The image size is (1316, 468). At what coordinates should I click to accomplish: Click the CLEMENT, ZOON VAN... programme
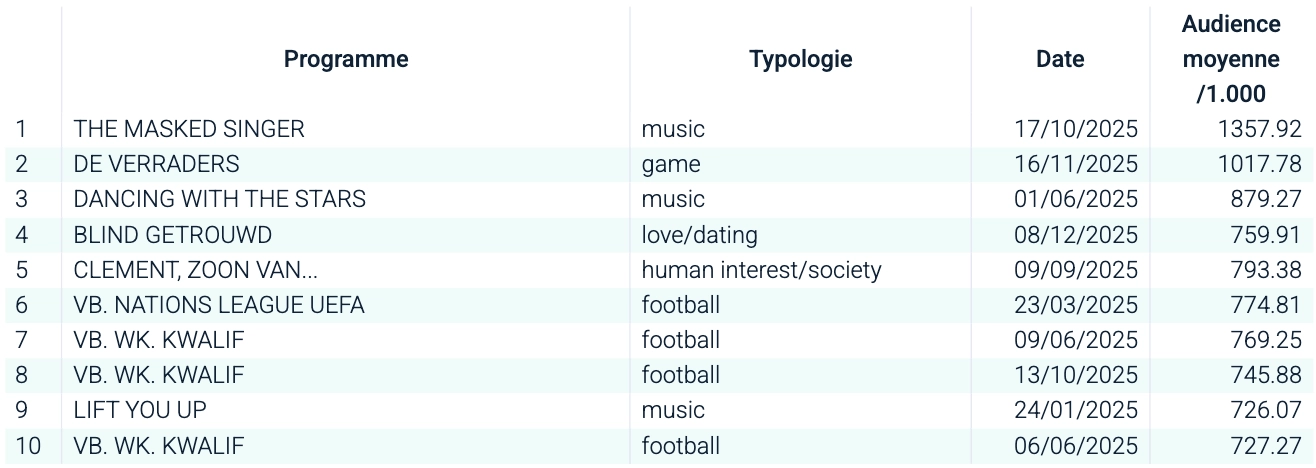click(x=196, y=270)
